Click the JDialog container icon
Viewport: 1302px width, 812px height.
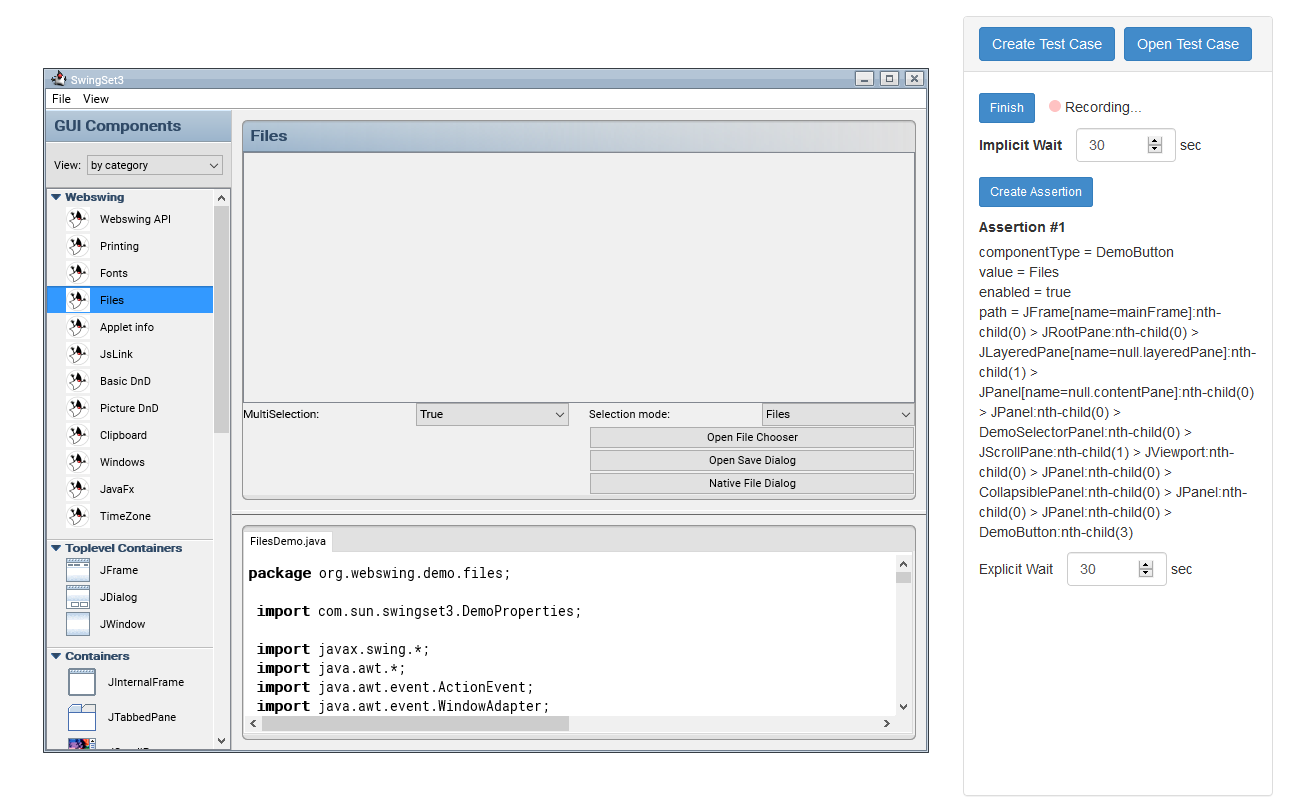click(78, 597)
